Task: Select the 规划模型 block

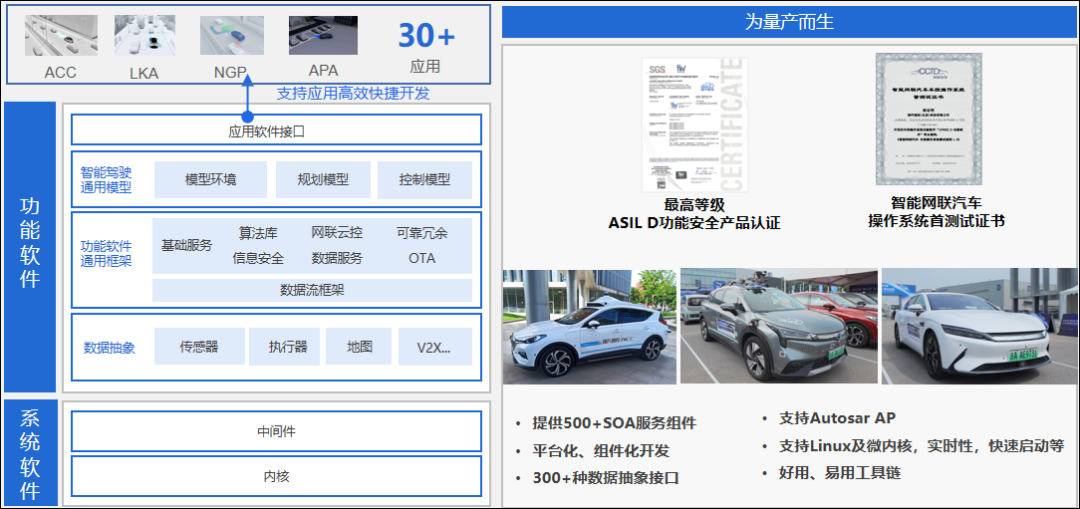Action: [323, 180]
